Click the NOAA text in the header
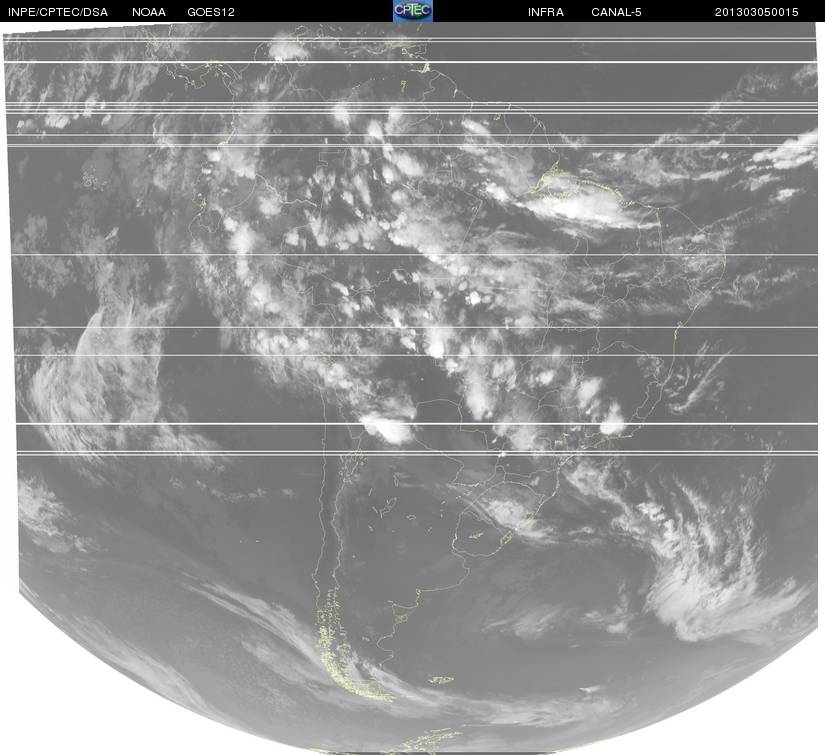The width and height of the screenshot is (825, 755). pyautogui.click(x=149, y=12)
